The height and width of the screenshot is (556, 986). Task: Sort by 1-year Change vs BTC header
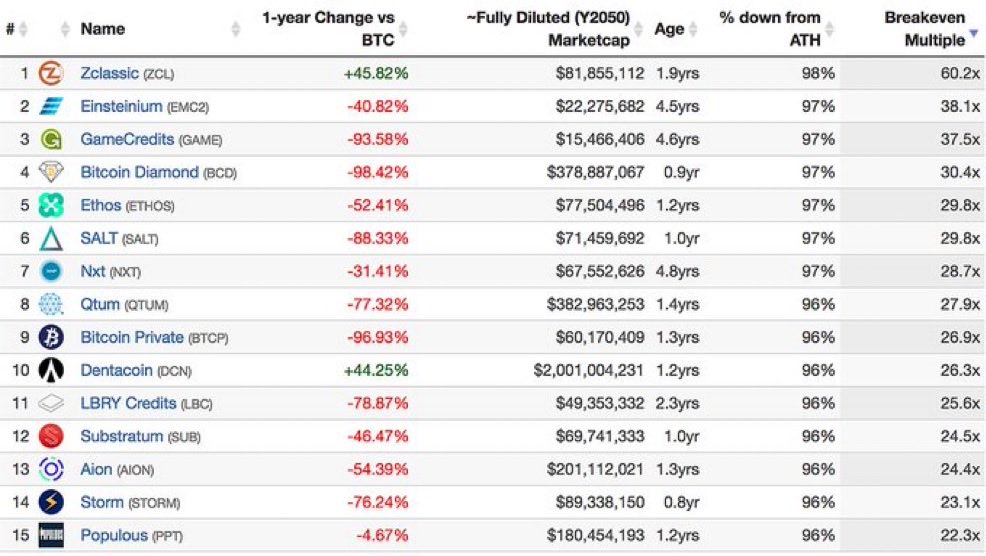click(328, 29)
